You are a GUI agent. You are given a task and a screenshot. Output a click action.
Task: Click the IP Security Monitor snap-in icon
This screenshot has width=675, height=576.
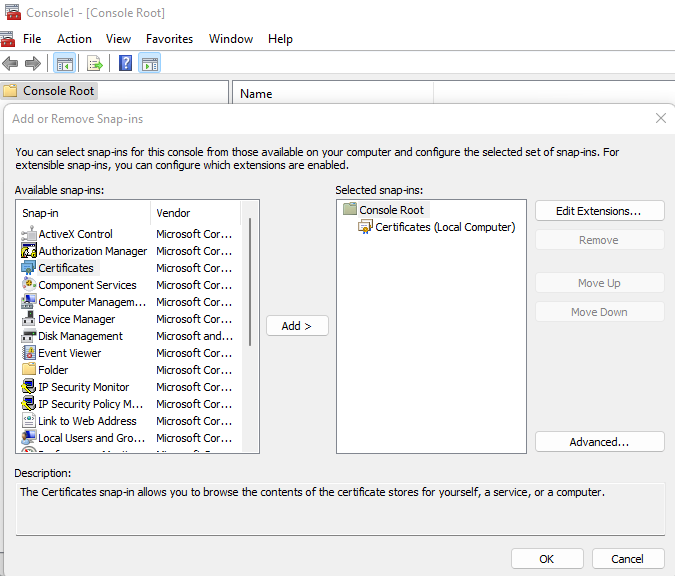point(28,387)
